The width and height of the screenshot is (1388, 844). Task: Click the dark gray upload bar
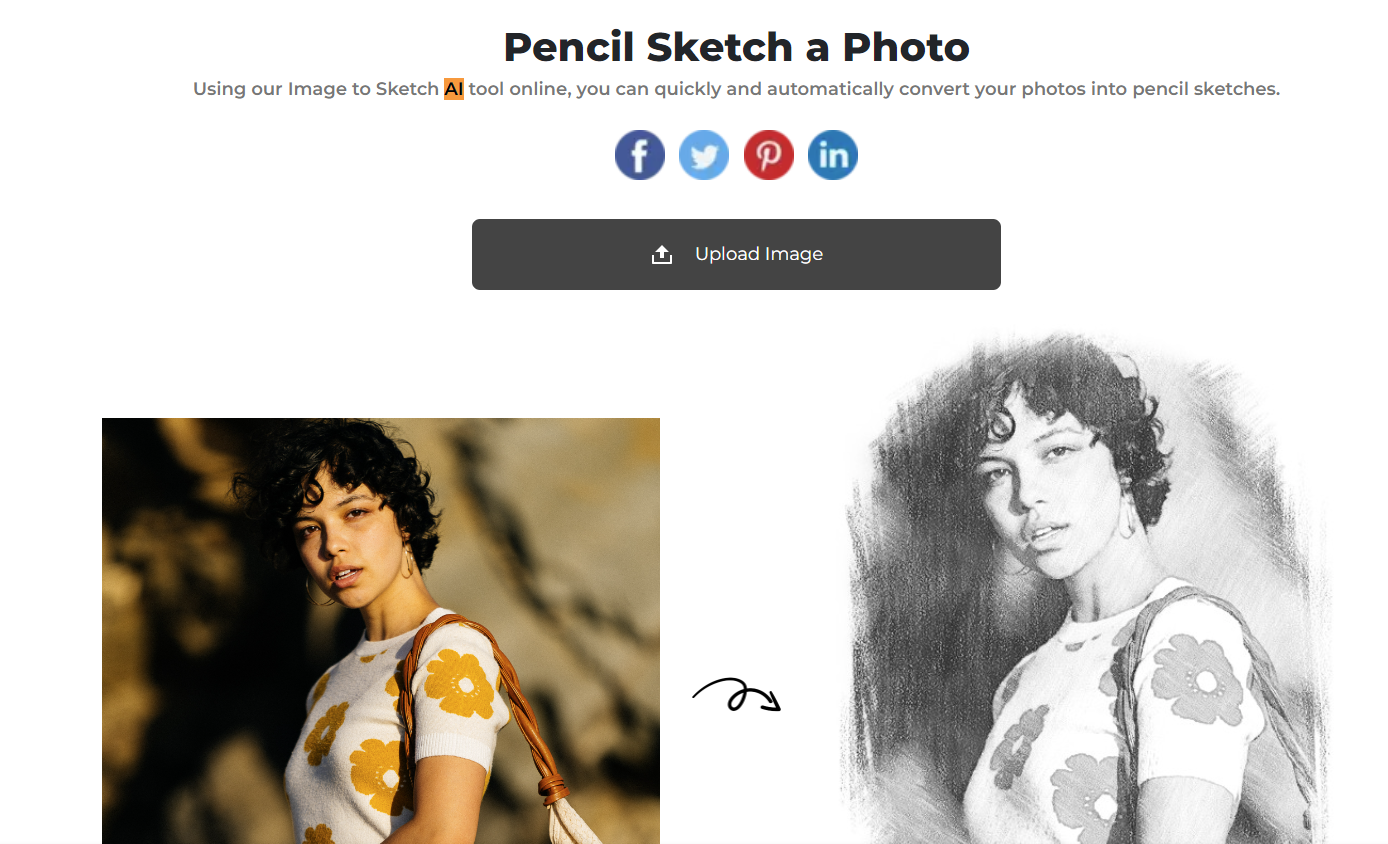coord(736,254)
